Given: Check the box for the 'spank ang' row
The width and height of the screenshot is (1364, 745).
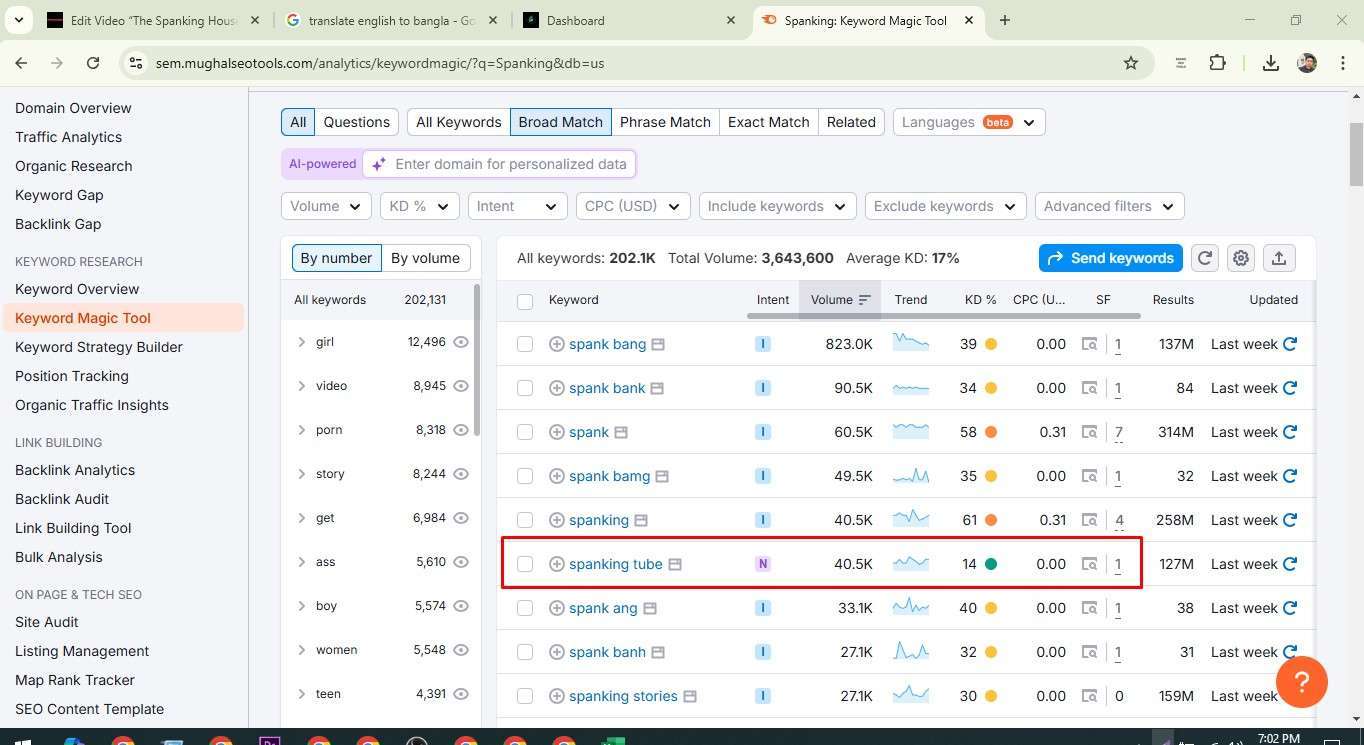Looking at the screenshot, I should [x=525, y=608].
